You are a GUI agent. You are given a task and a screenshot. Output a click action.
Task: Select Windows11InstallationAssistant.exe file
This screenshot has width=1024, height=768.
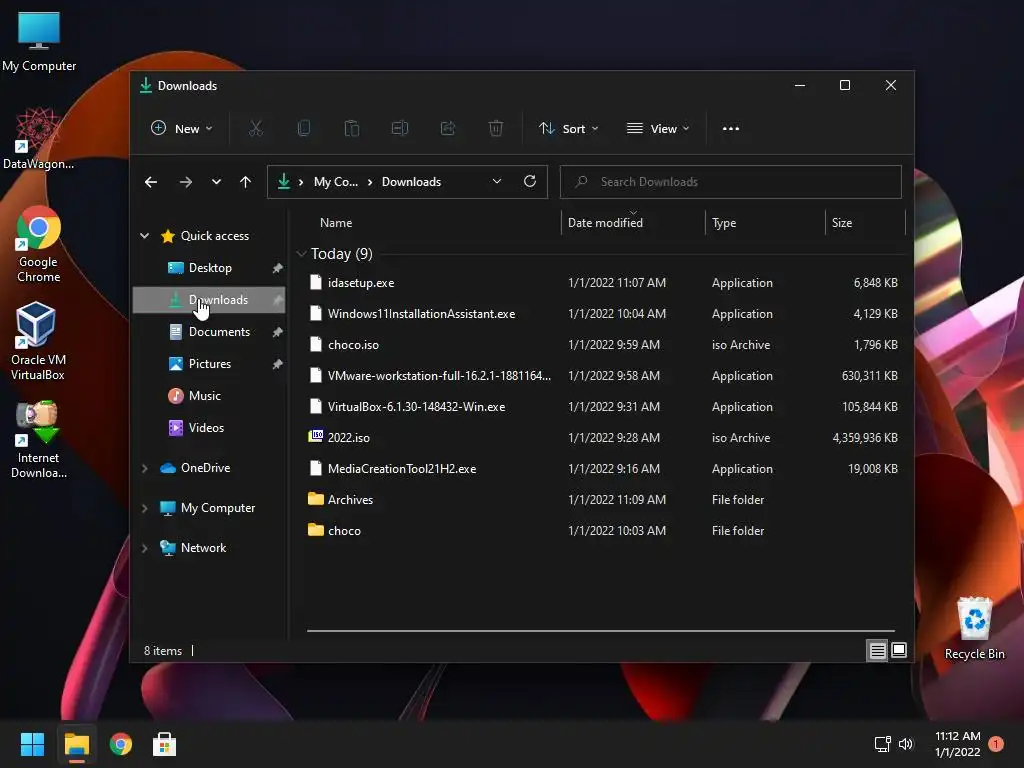tap(602, 313)
